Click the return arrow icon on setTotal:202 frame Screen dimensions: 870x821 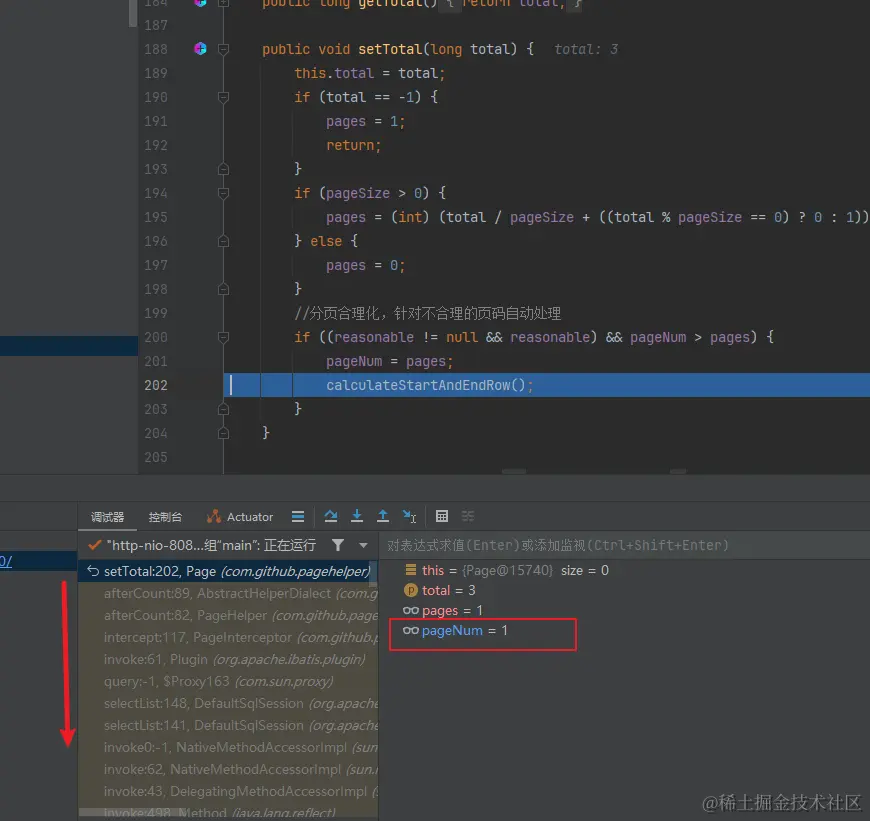pyautogui.click(x=93, y=571)
